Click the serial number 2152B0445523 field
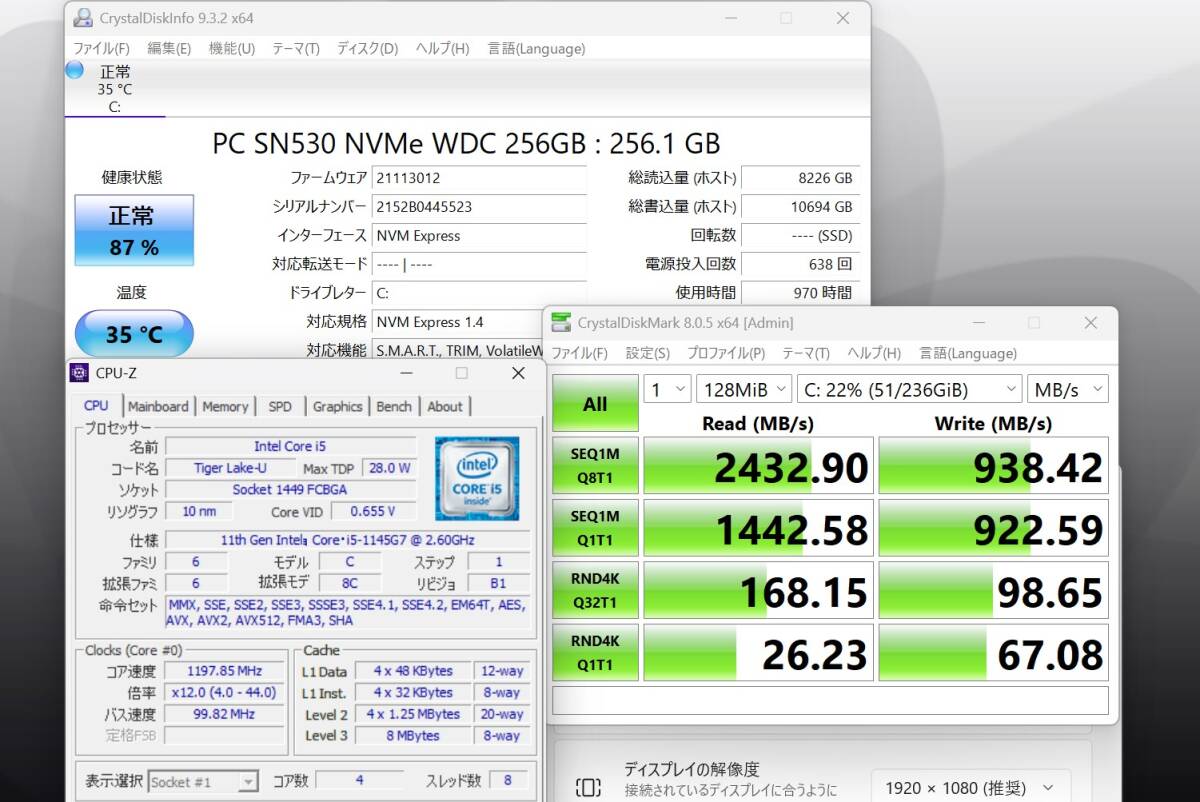 click(x=479, y=207)
